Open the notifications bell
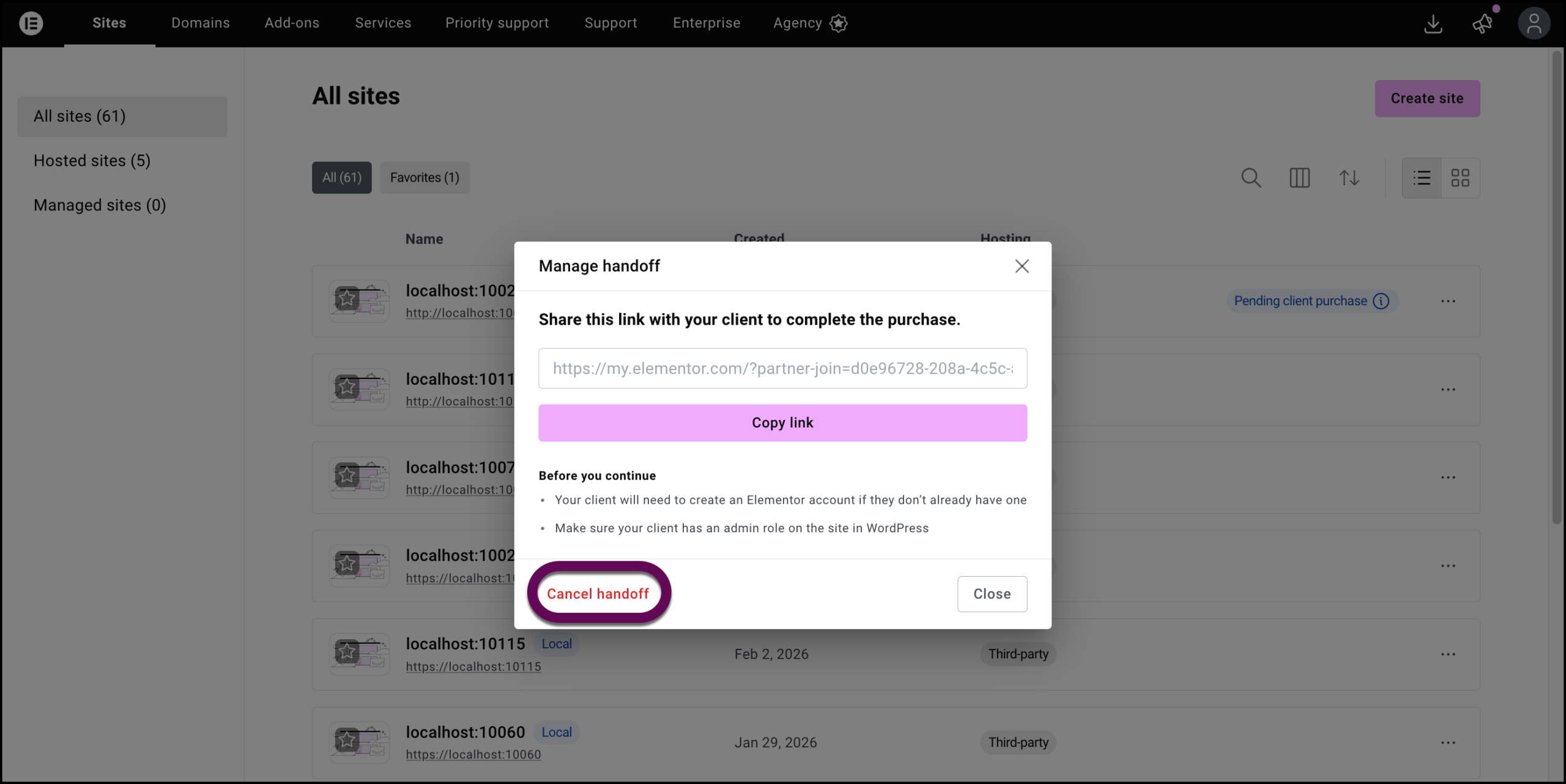This screenshot has height=784, width=1566. [1482, 24]
